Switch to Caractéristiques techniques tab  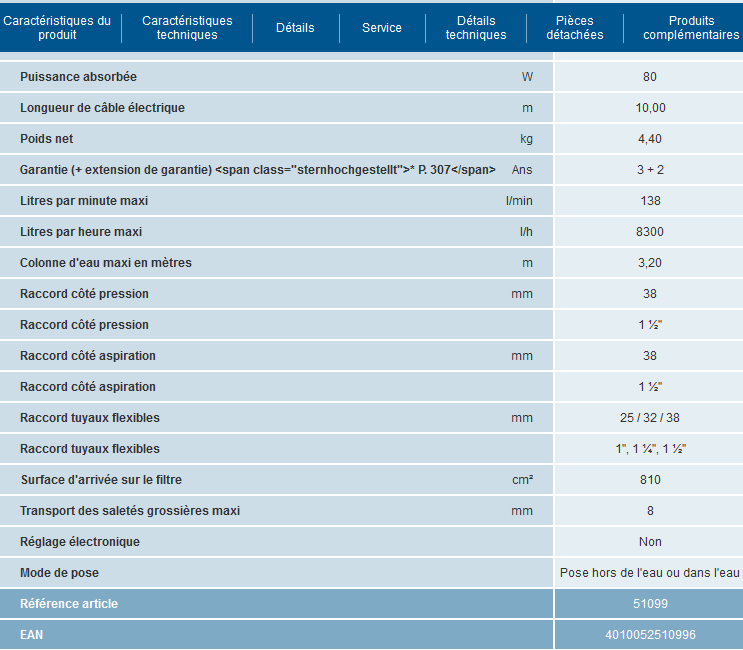(187, 28)
